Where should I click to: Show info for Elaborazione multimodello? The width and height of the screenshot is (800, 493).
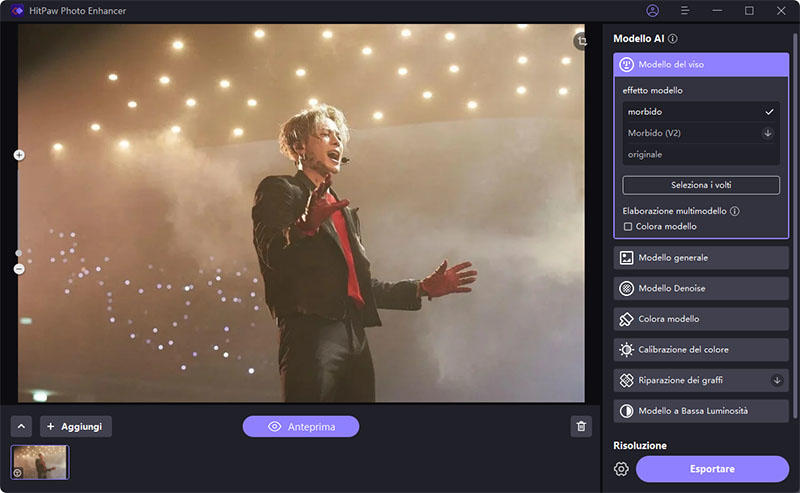coord(735,211)
